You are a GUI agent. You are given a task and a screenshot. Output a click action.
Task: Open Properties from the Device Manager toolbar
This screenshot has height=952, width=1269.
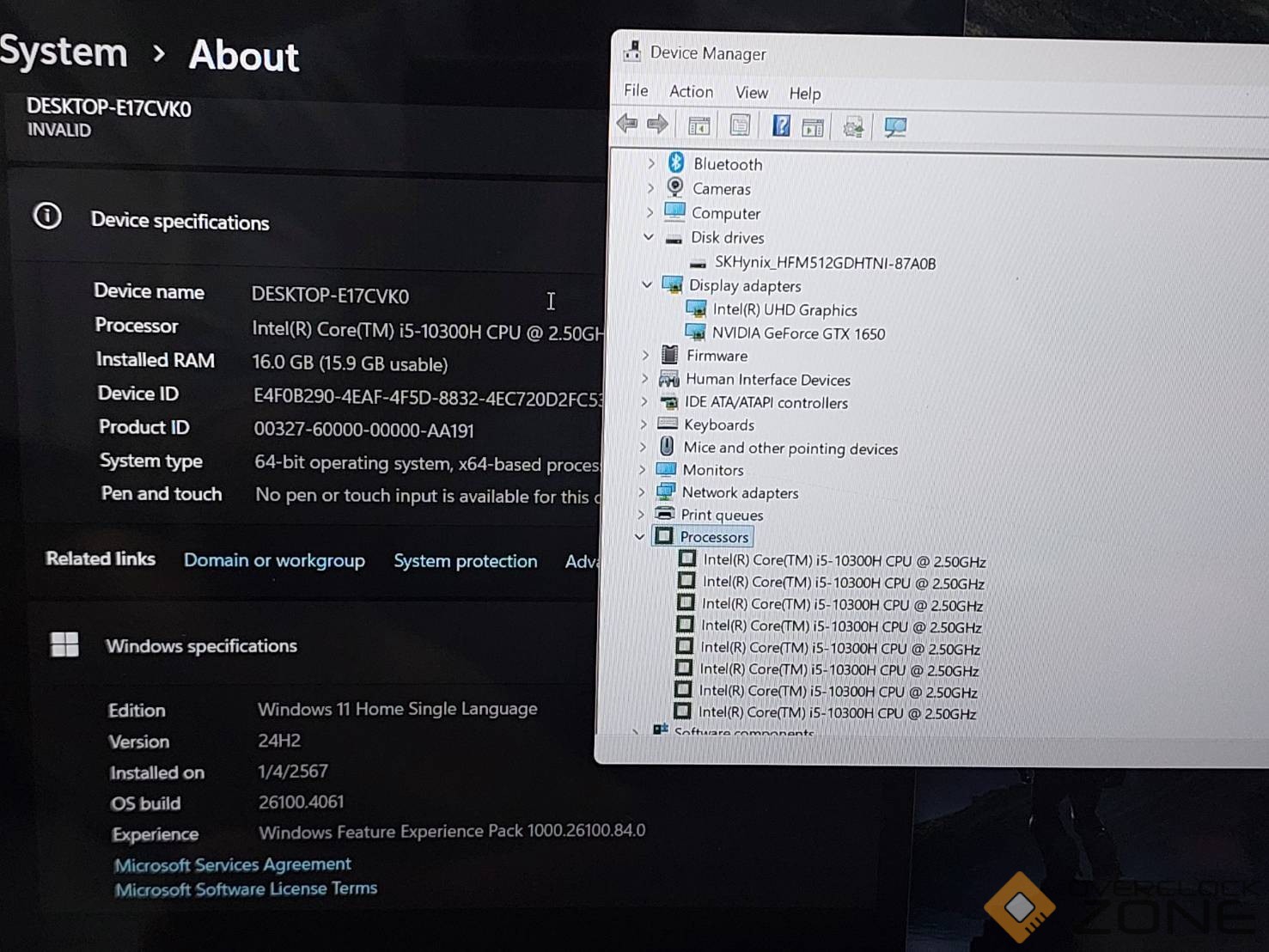740,126
